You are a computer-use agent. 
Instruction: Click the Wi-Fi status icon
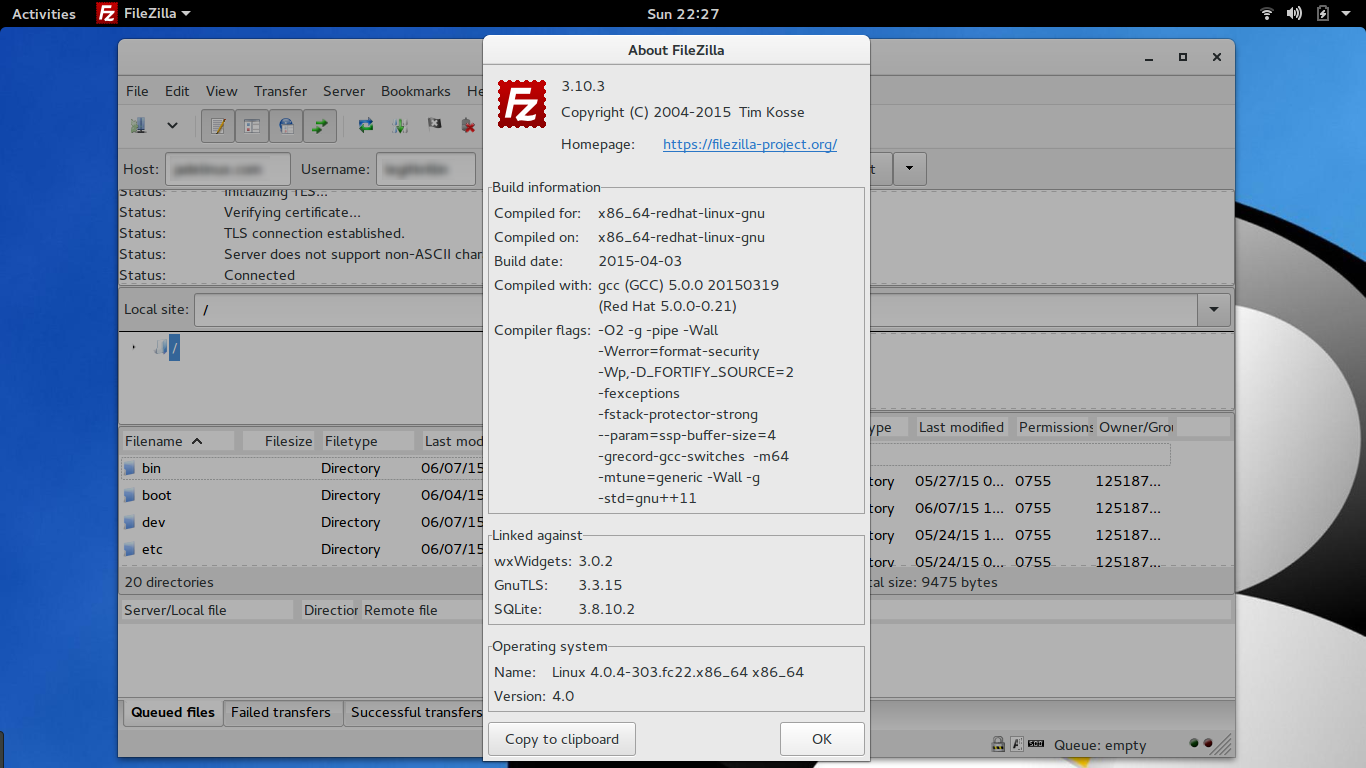[x=1267, y=13]
